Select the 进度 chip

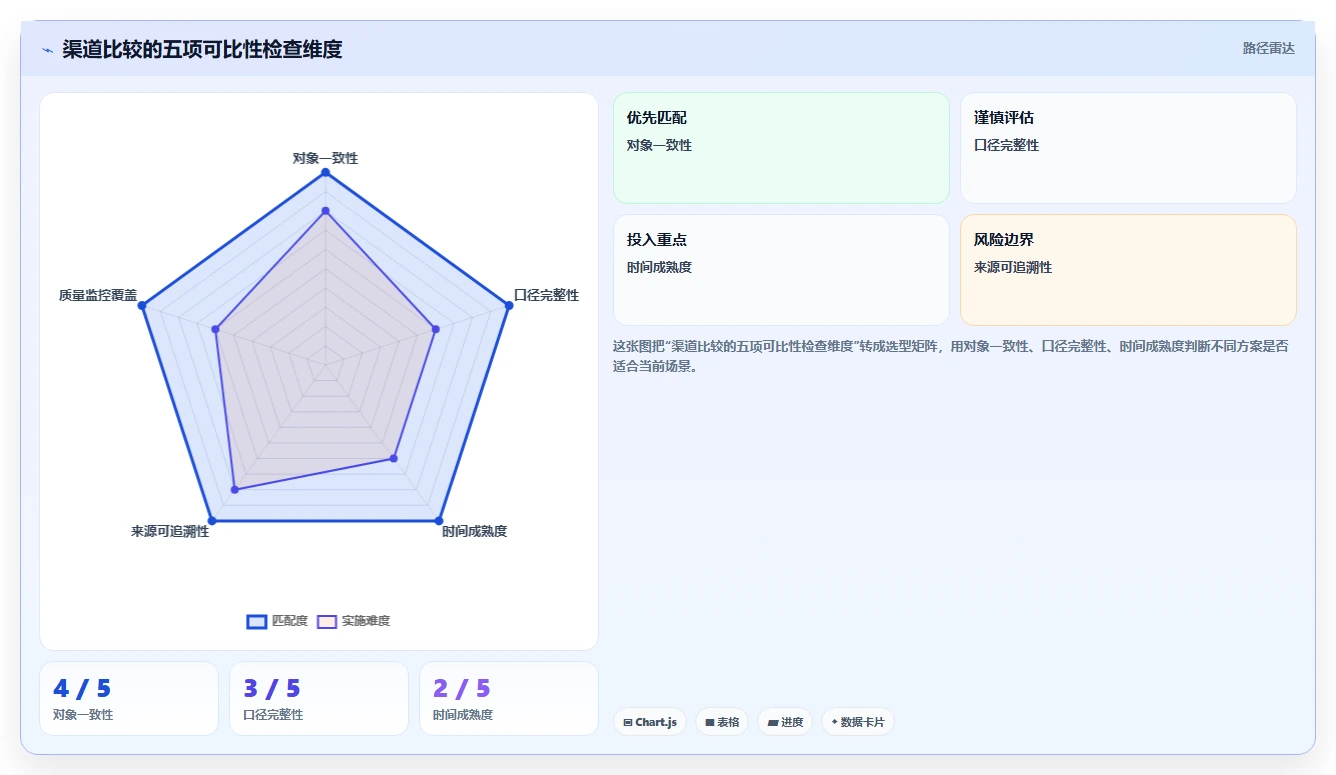coord(785,722)
